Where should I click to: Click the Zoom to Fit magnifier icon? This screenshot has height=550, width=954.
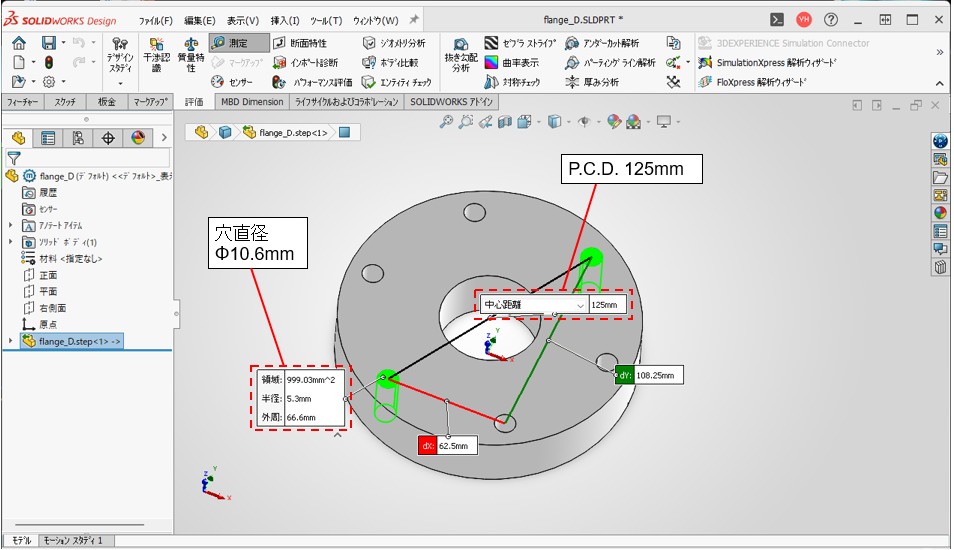pos(446,122)
